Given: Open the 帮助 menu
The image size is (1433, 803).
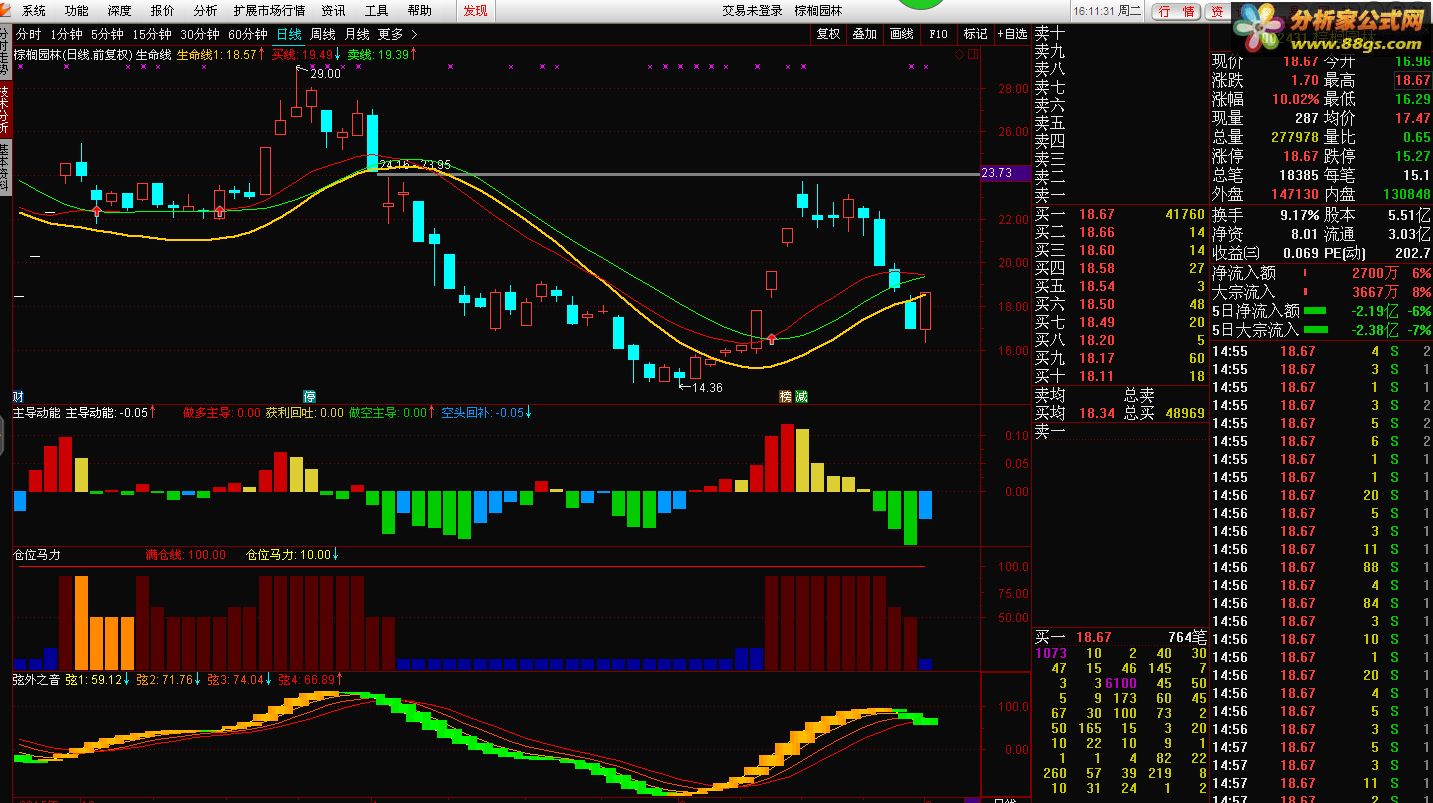Looking at the screenshot, I should pyautogui.click(x=420, y=11).
